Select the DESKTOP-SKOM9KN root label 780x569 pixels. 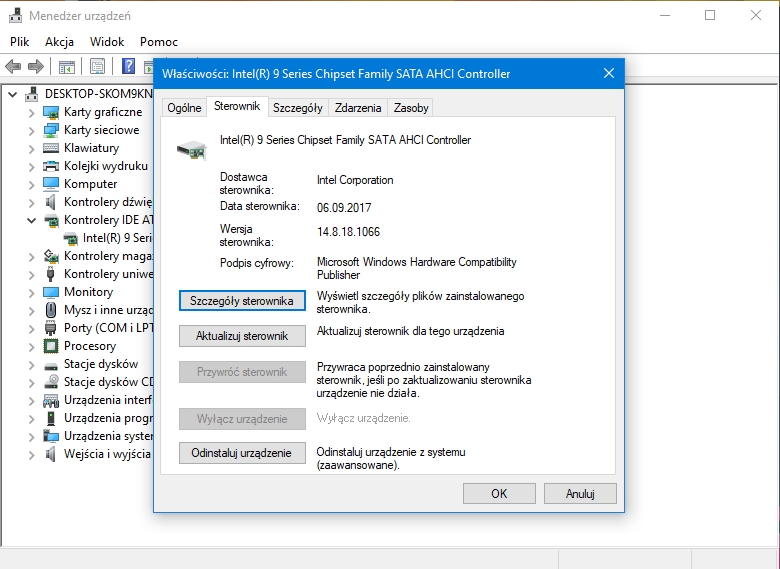(98, 94)
